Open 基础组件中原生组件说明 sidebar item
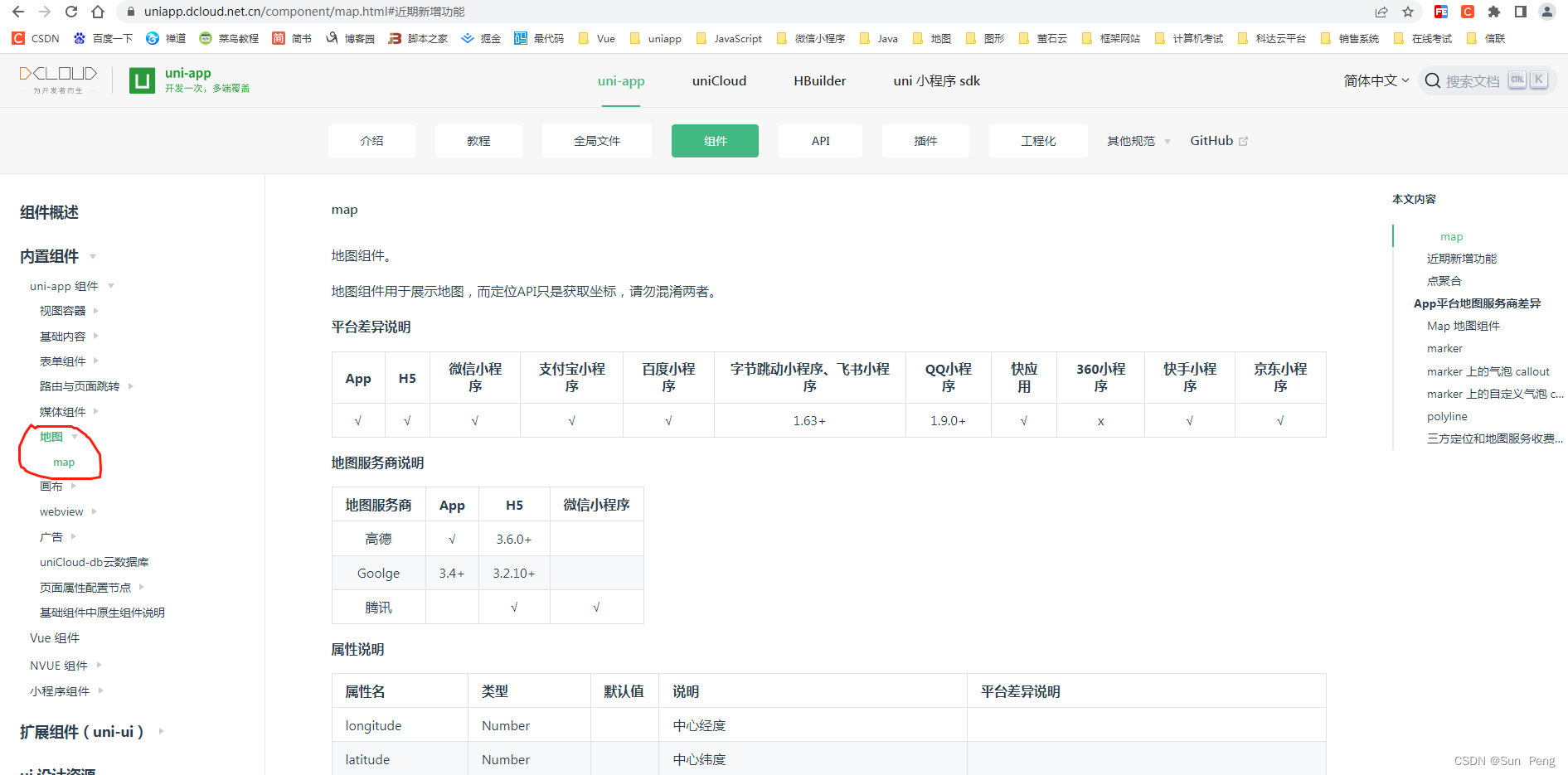 click(102, 613)
